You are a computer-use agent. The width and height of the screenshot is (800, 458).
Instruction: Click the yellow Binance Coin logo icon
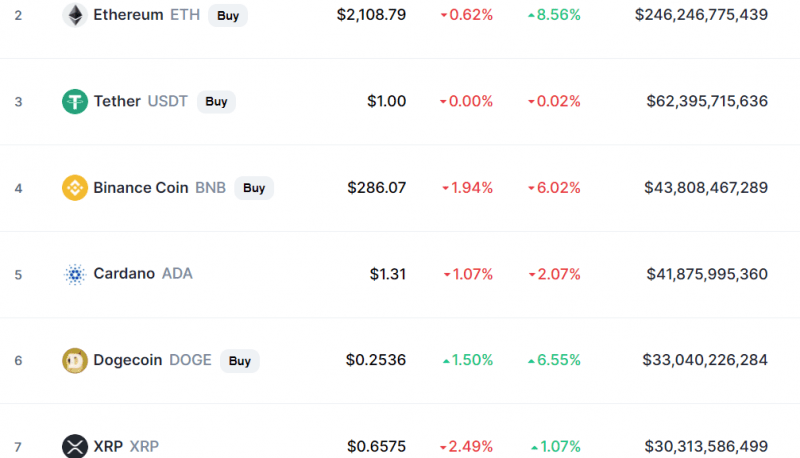pos(75,188)
